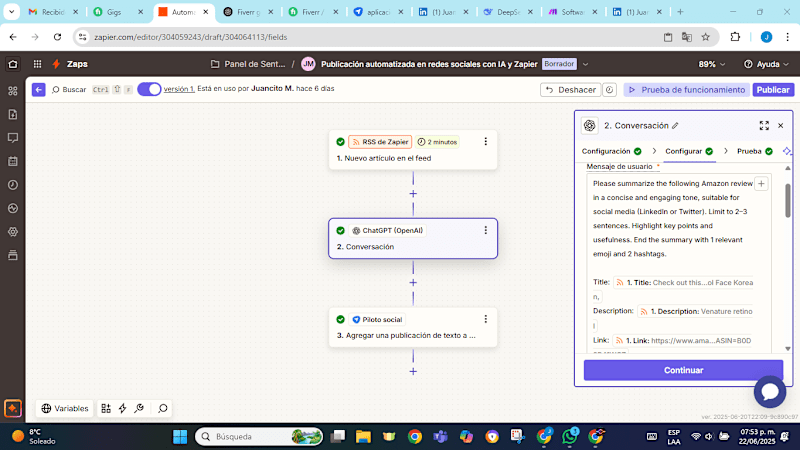Expand the Conversación panel to fullscreen
This screenshot has height=450, width=800.
[x=764, y=126]
